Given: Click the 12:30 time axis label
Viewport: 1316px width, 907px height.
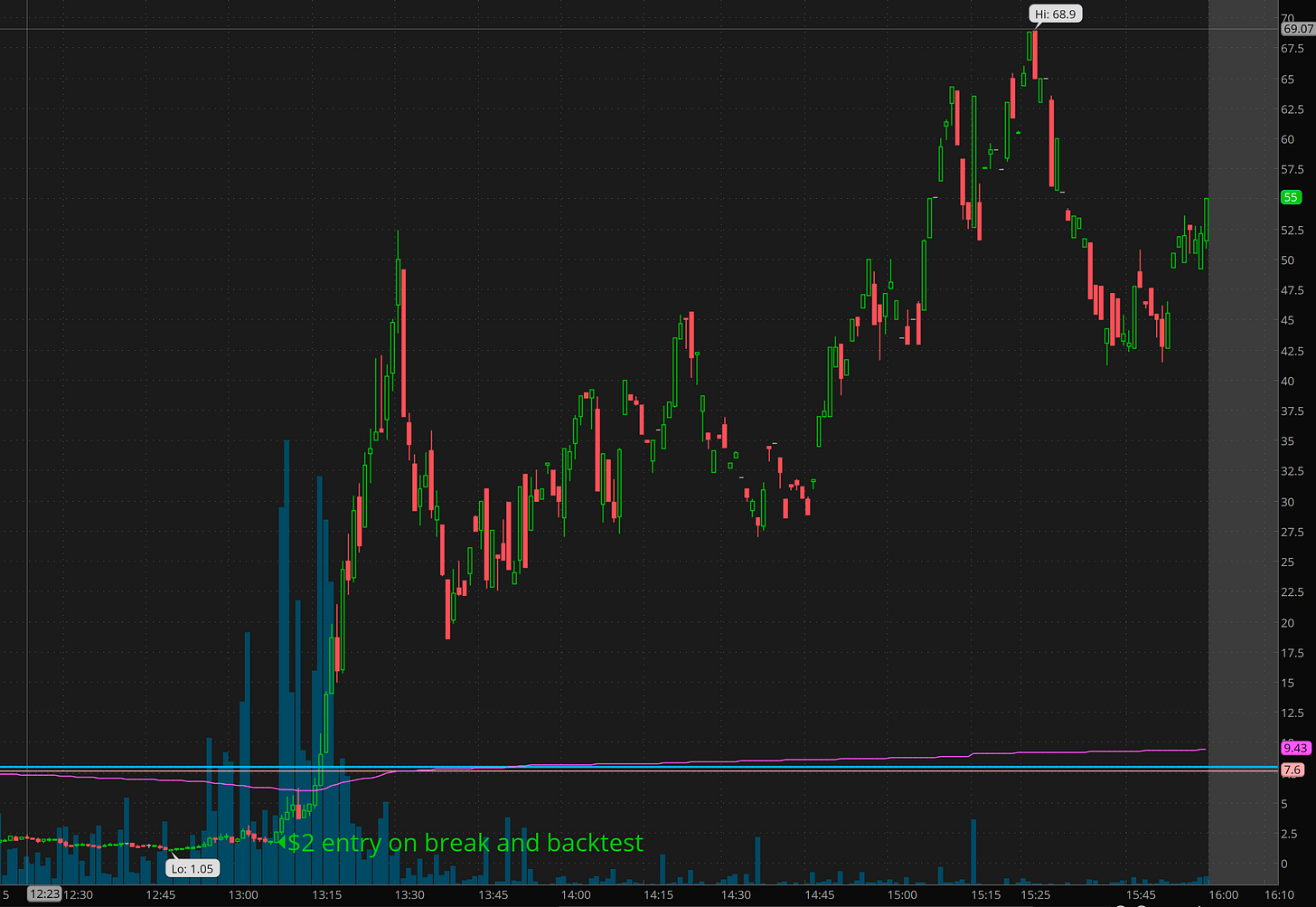Looking at the screenshot, I should [78, 895].
